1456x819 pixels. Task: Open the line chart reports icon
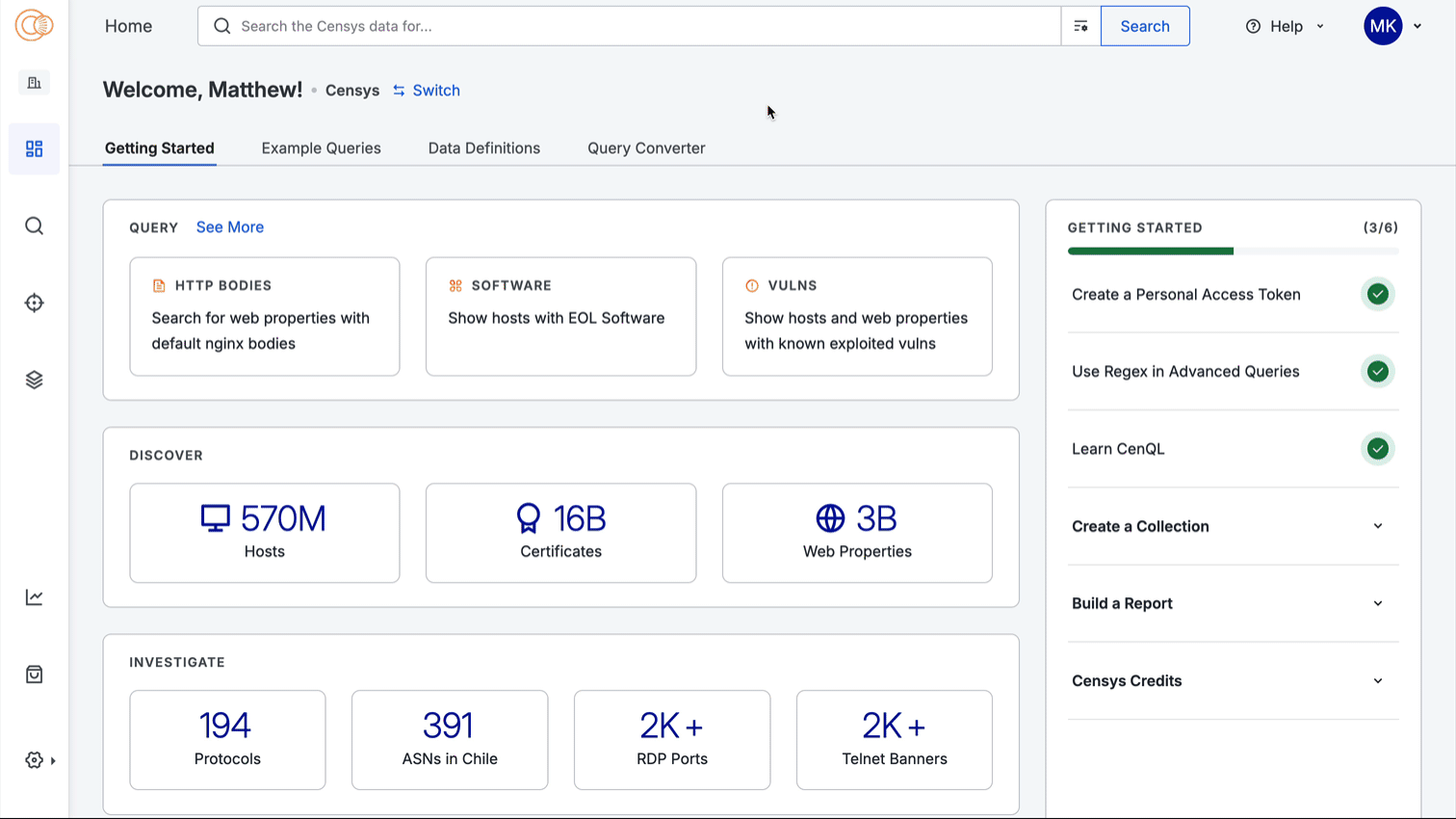point(34,597)
